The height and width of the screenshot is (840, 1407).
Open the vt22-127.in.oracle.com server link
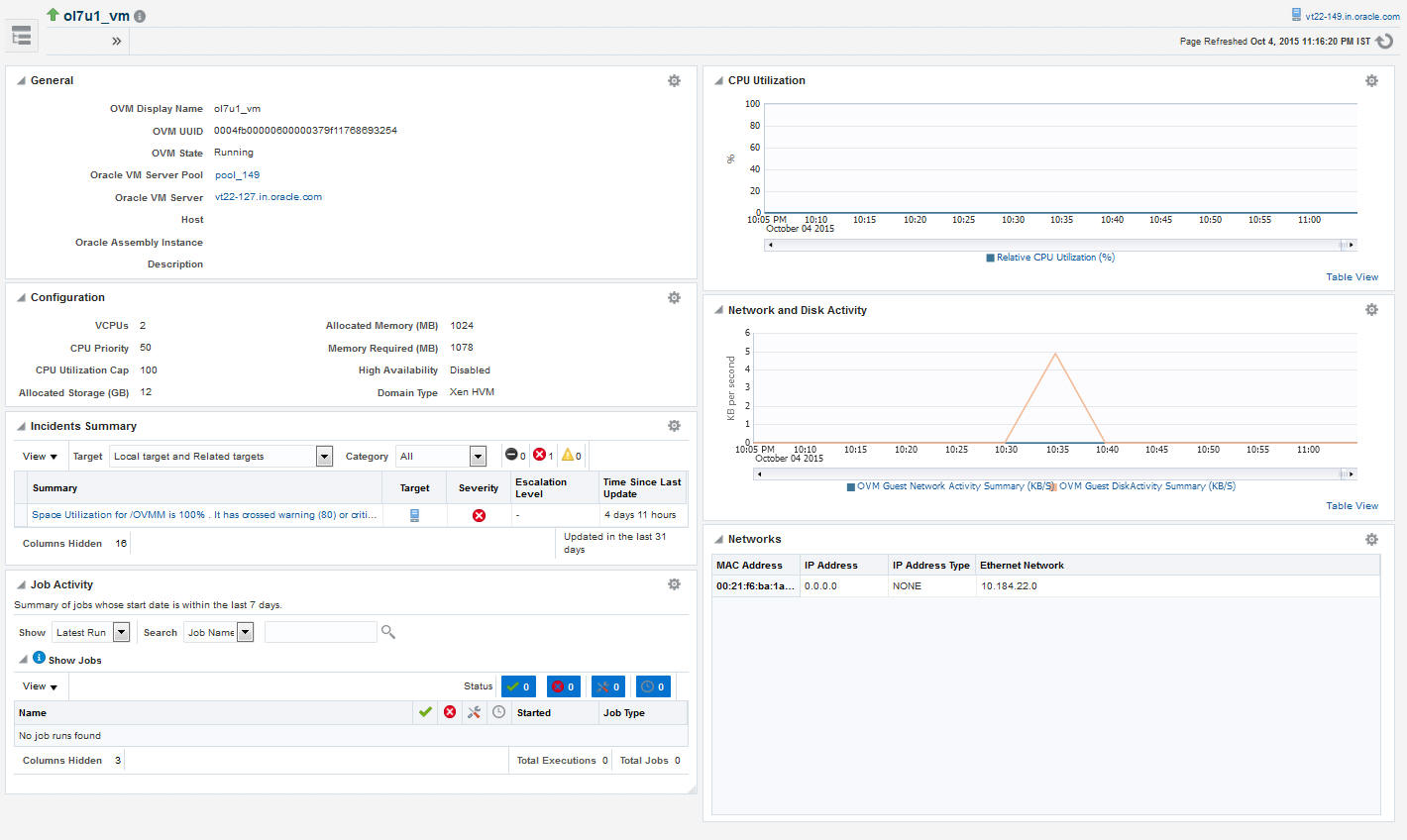coord(269,197)
